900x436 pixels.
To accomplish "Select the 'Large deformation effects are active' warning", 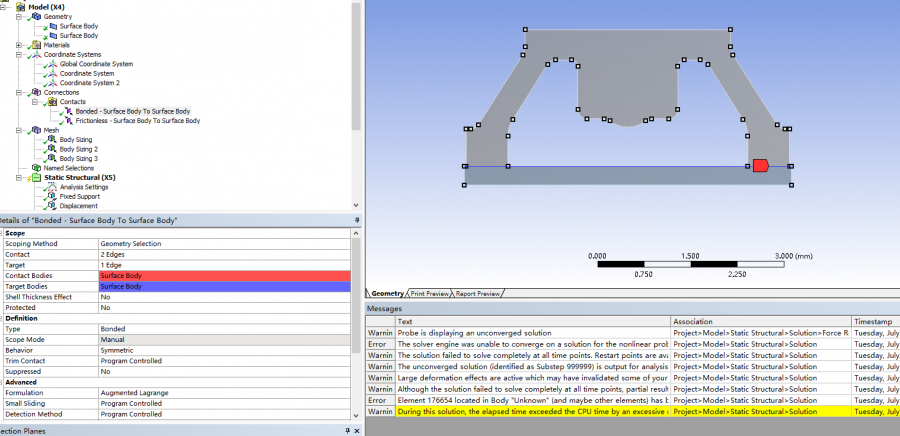I will (533, 378).
